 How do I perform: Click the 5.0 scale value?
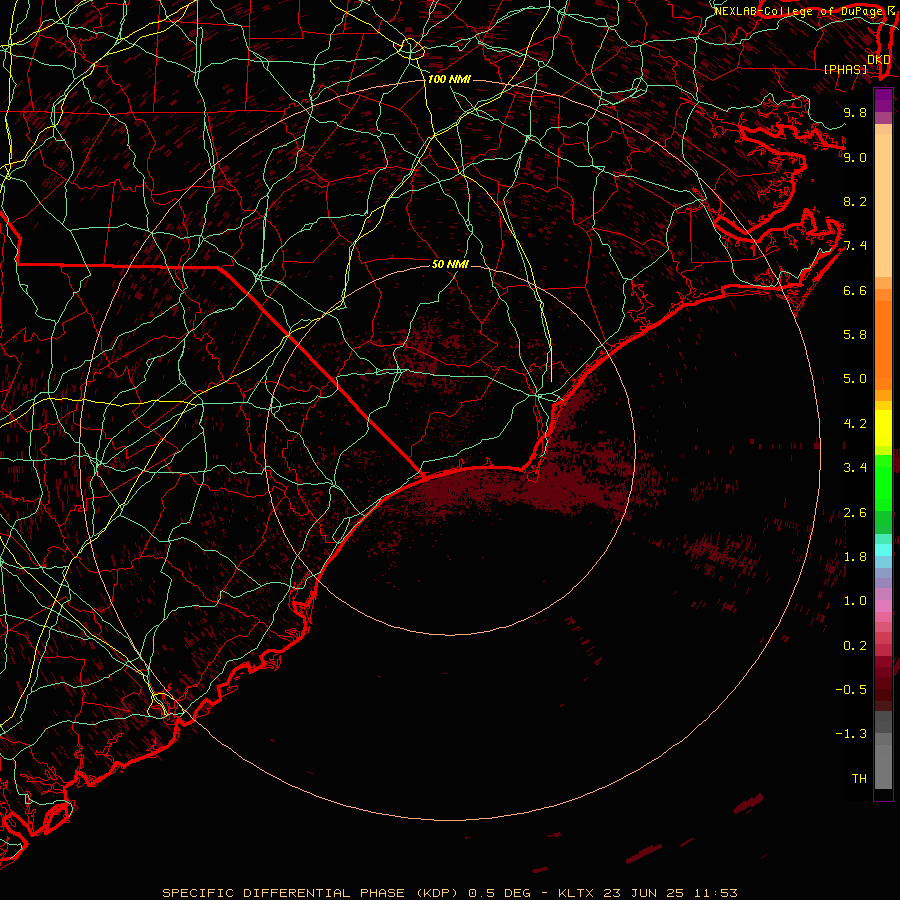pos(855,379)
